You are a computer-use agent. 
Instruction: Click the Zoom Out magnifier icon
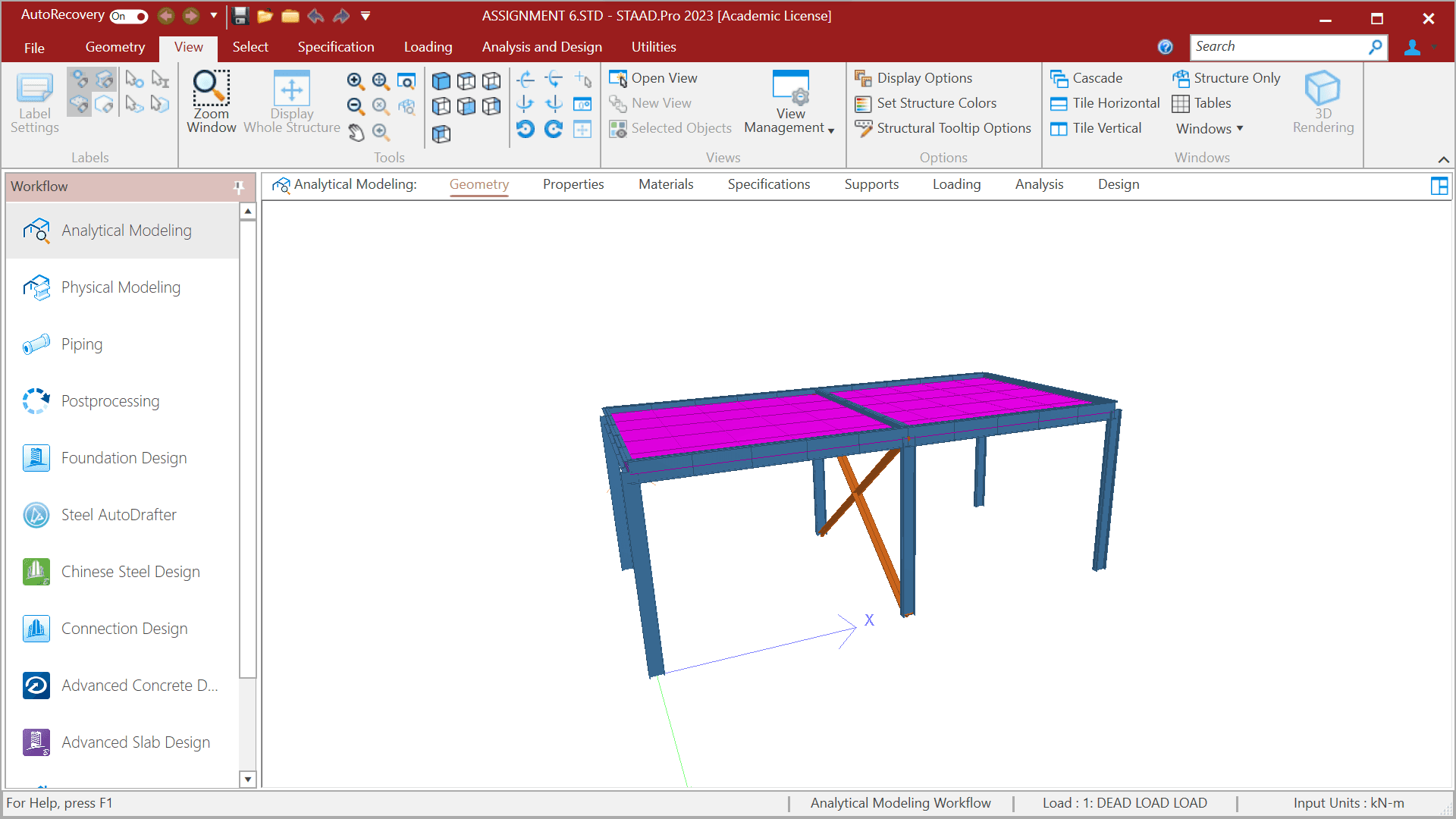356,106
